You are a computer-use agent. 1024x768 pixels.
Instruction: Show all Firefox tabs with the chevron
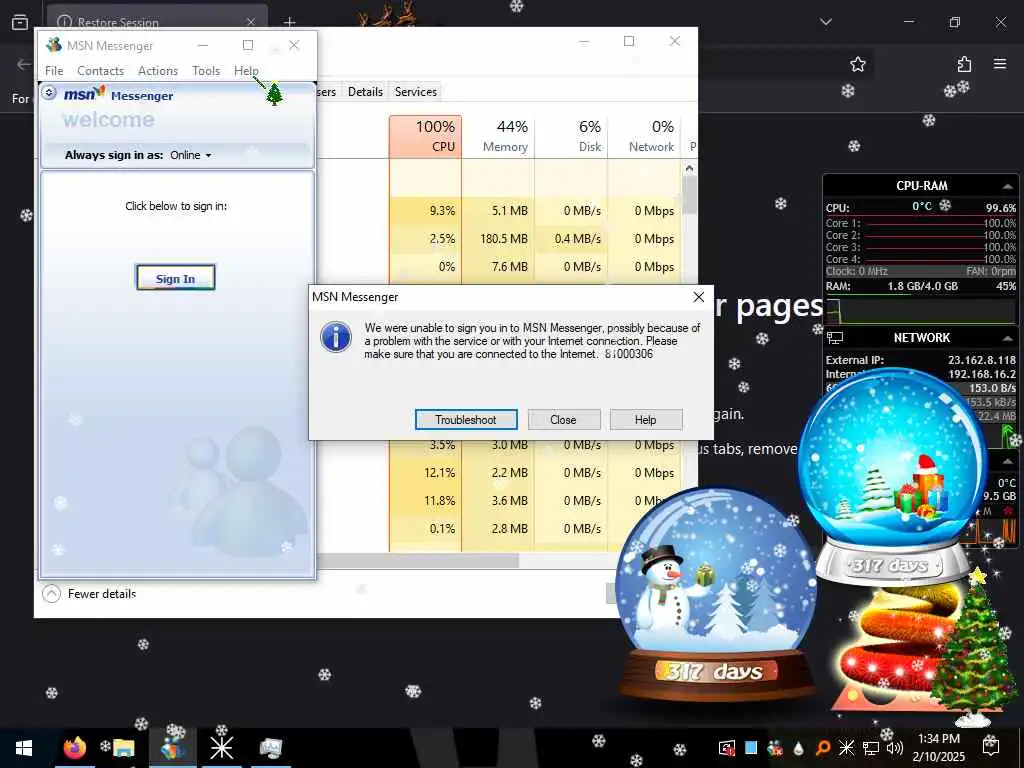point(826,22)
